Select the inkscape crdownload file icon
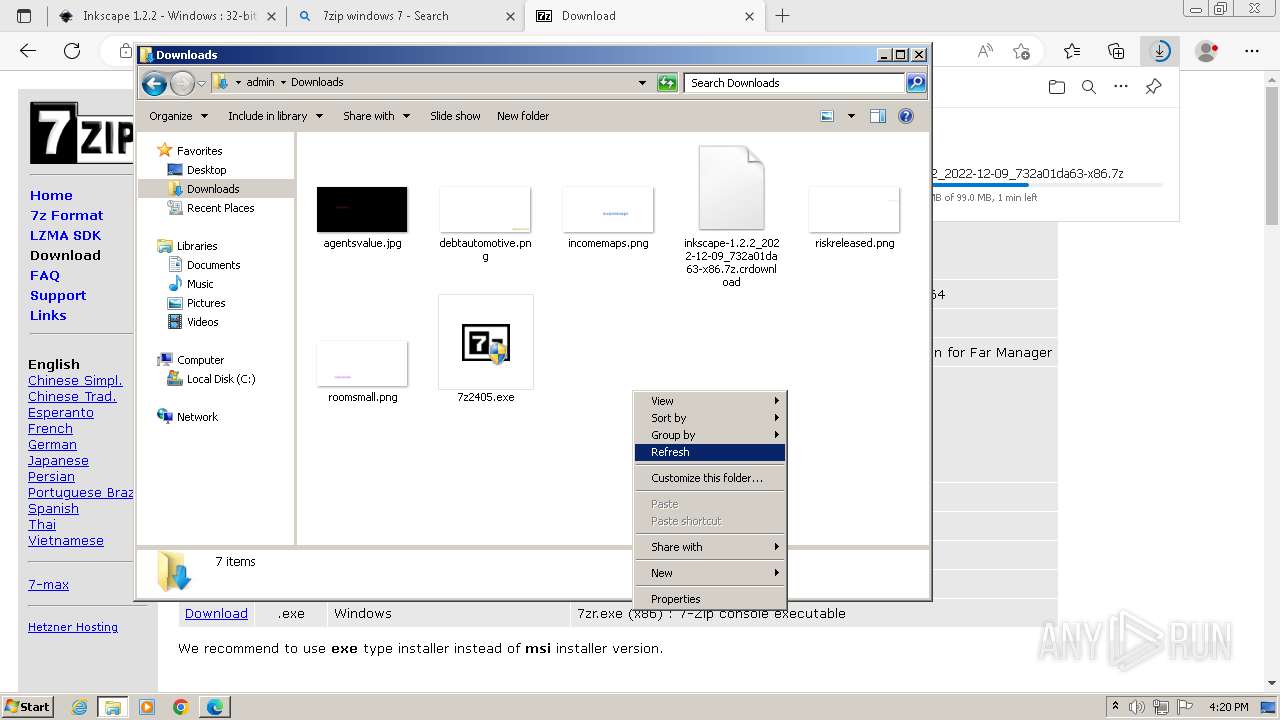The width and height of the screenshot is (1280, 720). click(731, 188)
